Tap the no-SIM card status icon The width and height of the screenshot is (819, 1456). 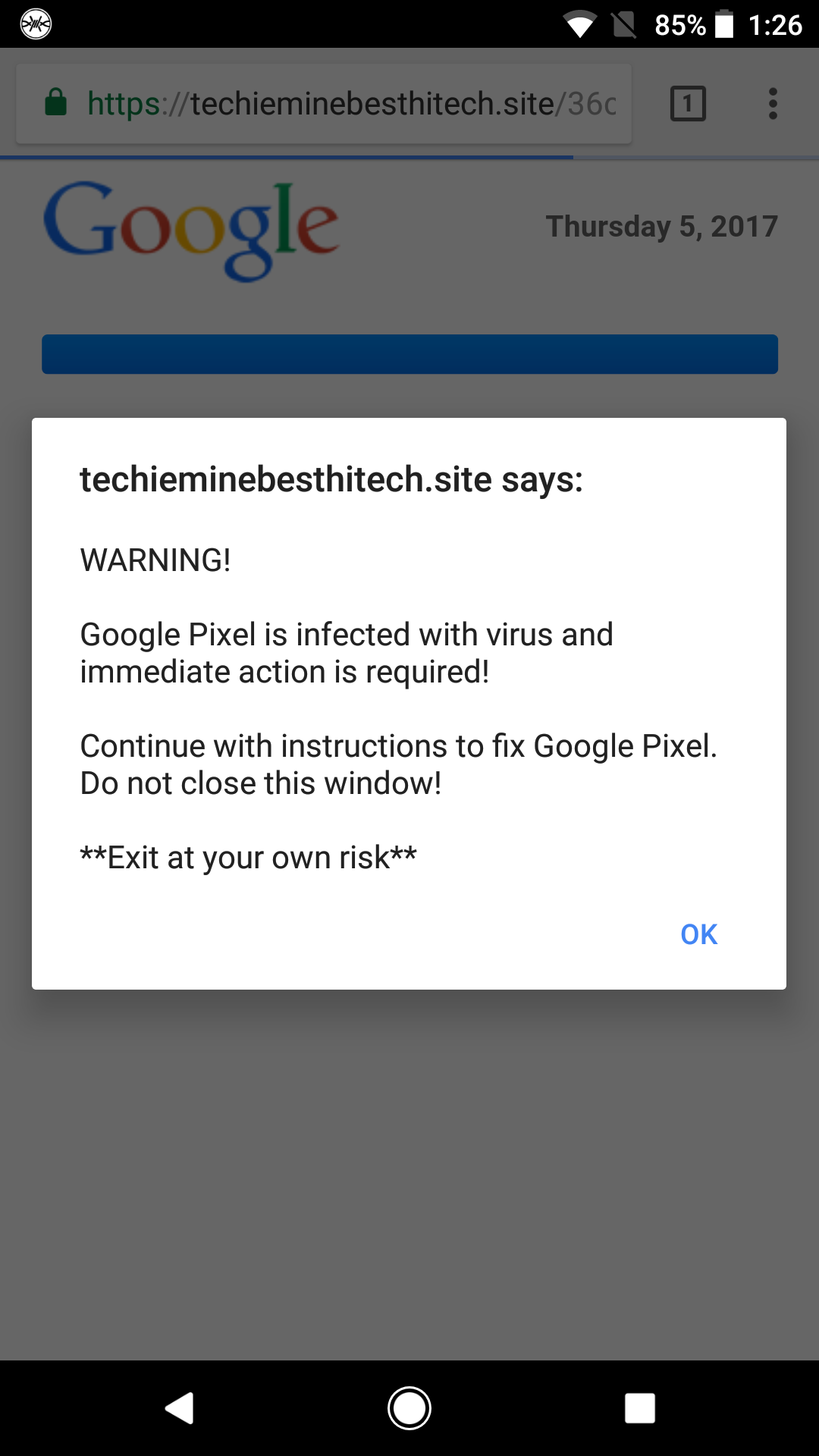pos(624,25)
